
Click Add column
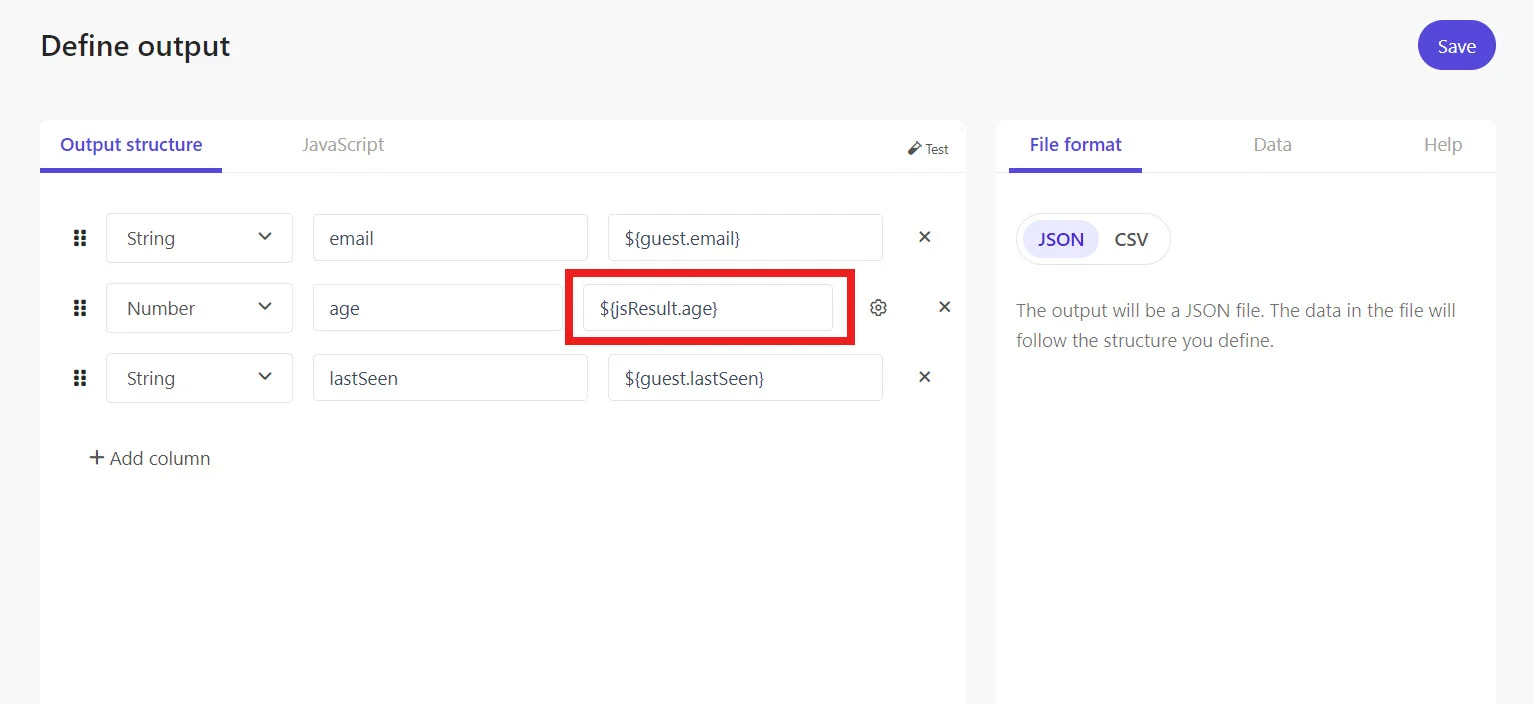point(150,458)
